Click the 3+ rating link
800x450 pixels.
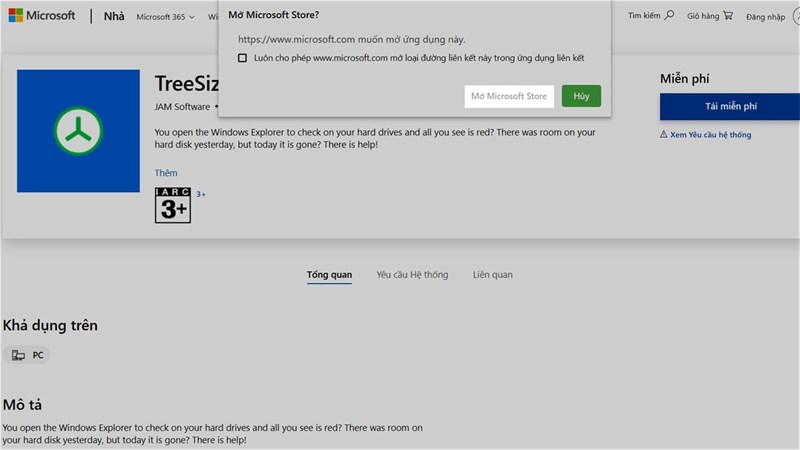[x=201, y=194]
